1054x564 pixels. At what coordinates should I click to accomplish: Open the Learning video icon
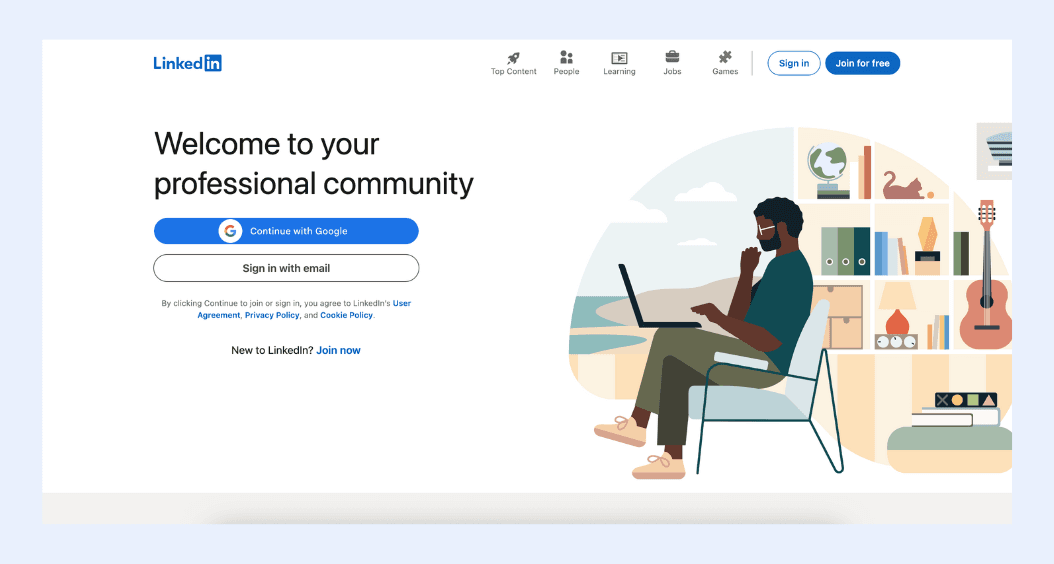point(619,58)
